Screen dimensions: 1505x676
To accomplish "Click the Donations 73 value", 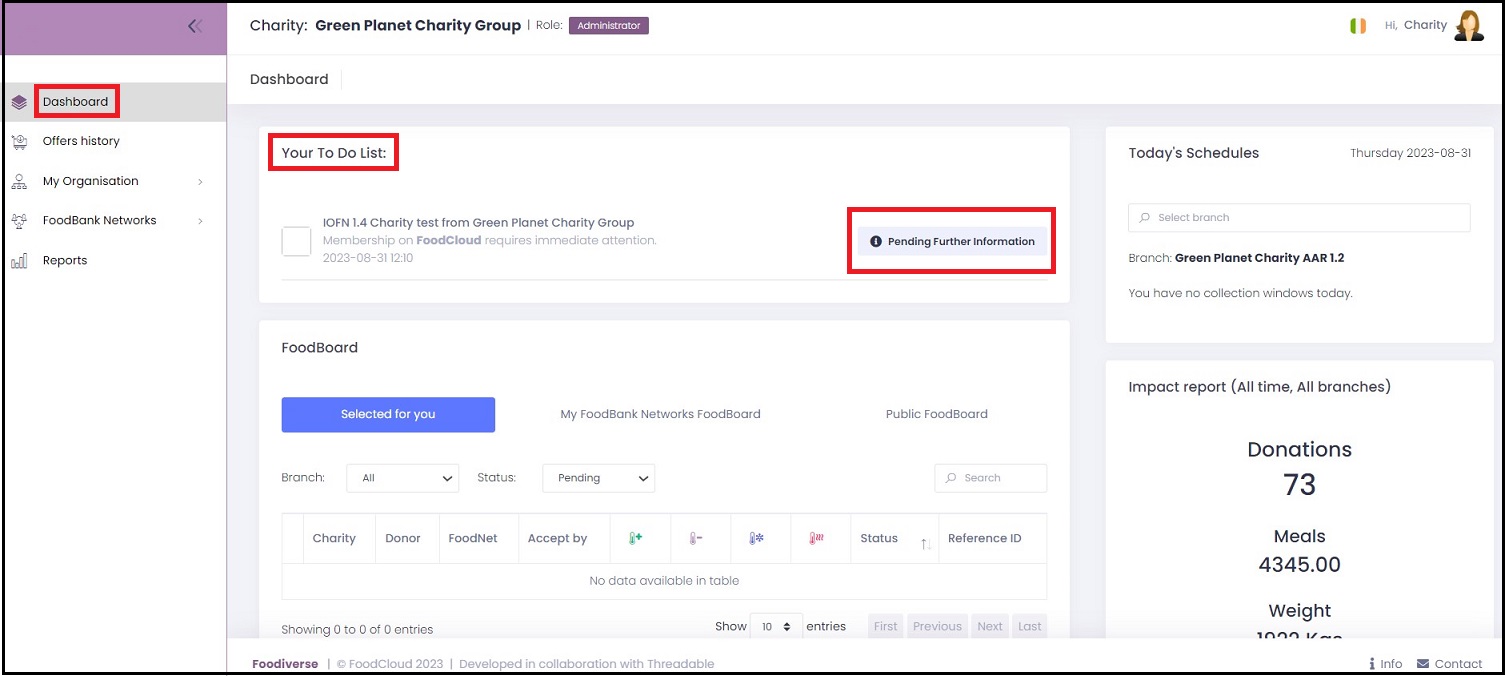I will pyautogui.click(x=1299, y=485).
